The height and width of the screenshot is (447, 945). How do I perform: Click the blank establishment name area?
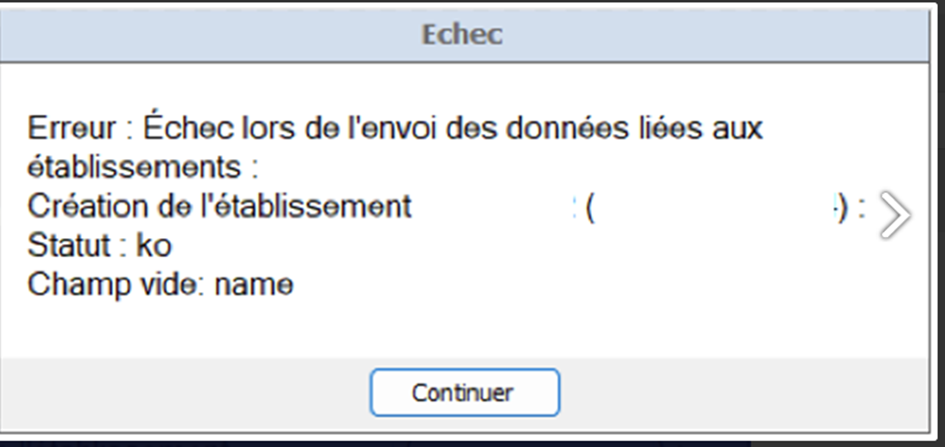490,207
